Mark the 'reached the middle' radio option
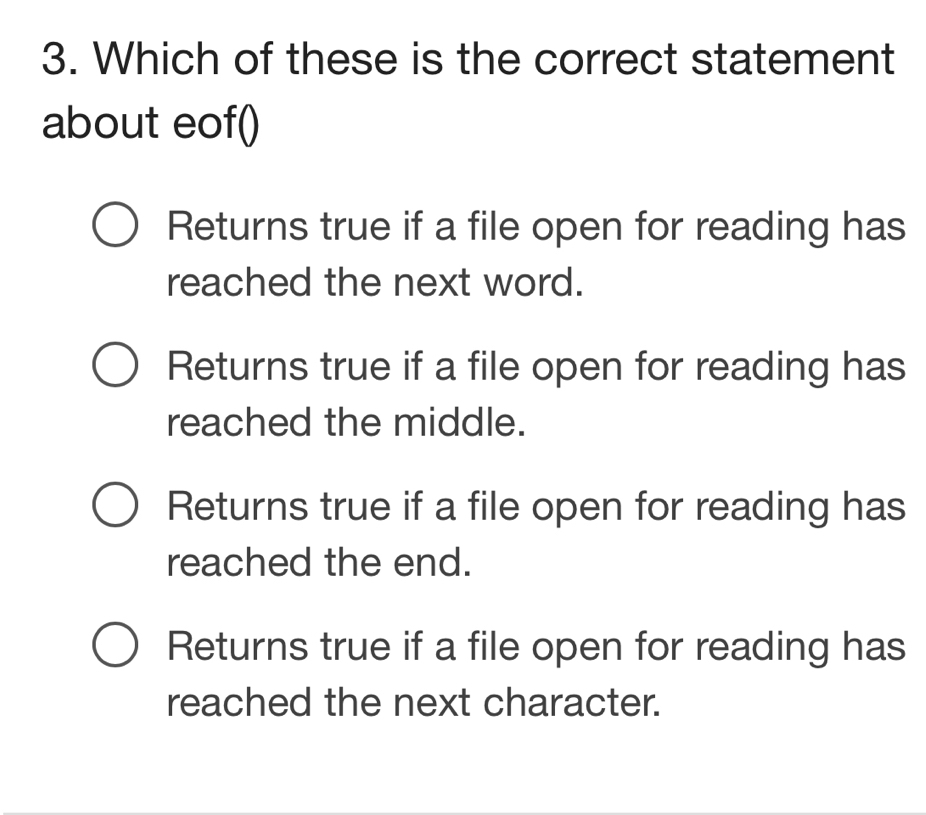Image resolution: width=926 pixels, height=815 pixels. [x=115, y=364]
